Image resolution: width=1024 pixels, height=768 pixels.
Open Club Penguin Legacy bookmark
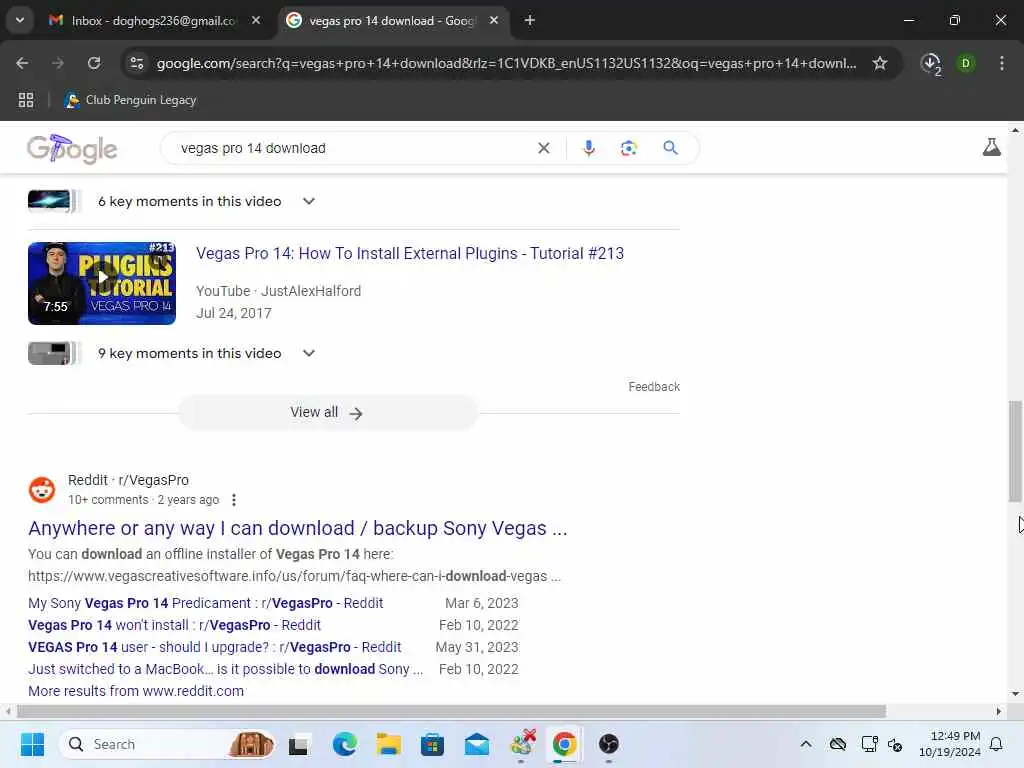pyautogui.click(x=131, y=100)
